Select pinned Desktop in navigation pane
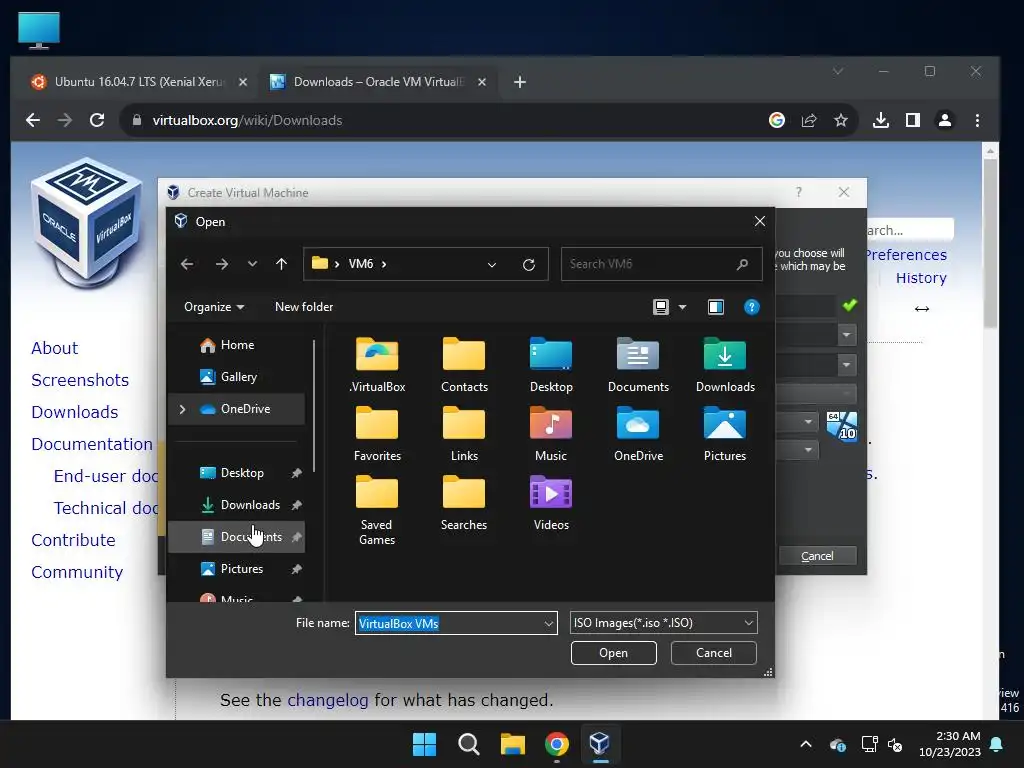 [236, 473]
